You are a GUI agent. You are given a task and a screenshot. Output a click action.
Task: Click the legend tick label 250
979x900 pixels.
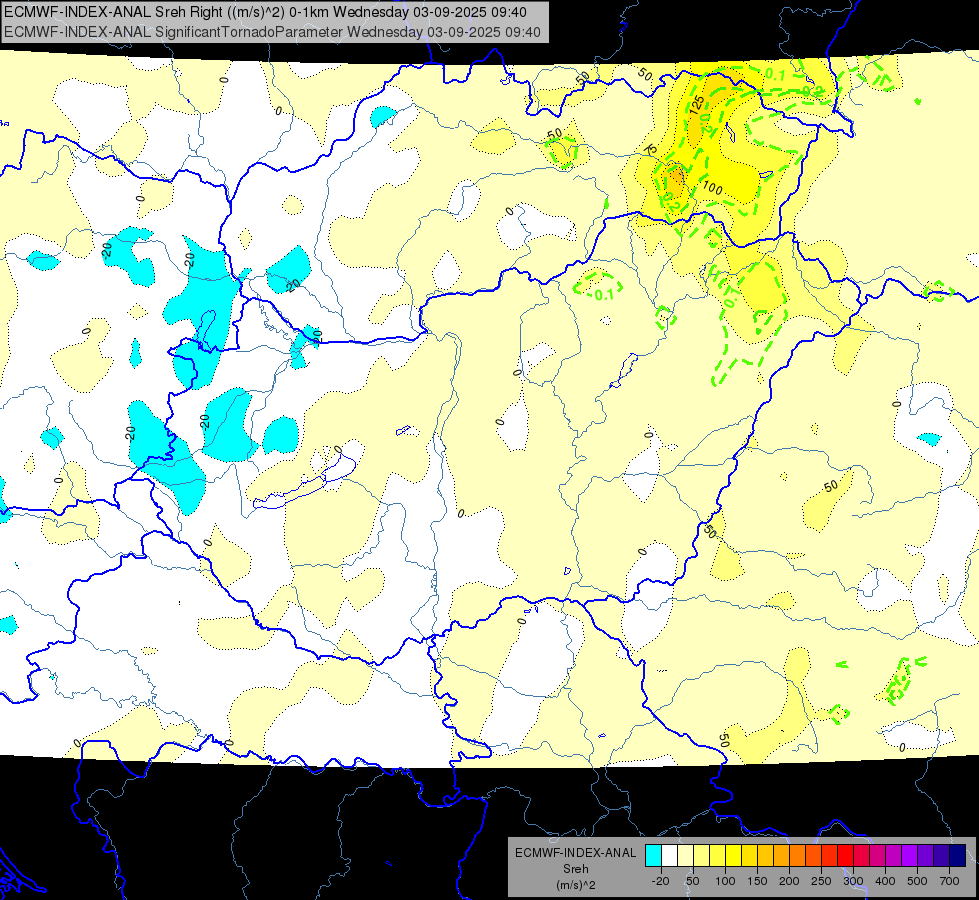point(821,881)
